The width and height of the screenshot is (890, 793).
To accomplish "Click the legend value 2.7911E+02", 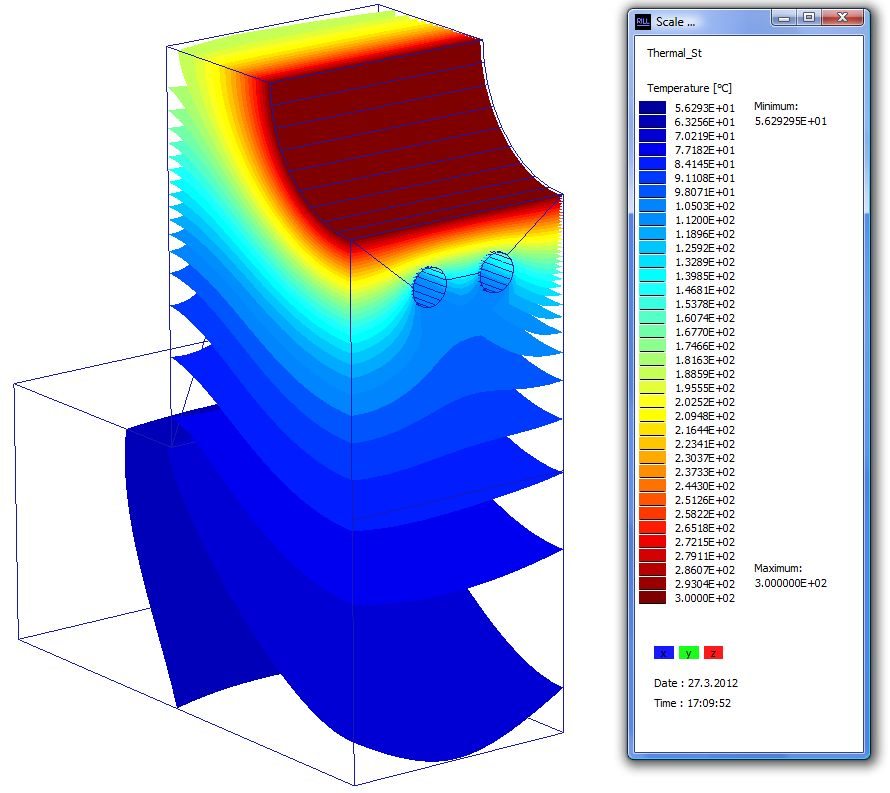I will point(704,556).
